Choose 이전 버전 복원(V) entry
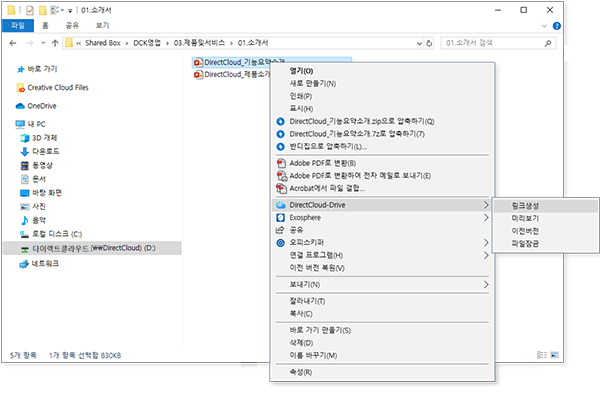600x400 pixels. point(383,268)
